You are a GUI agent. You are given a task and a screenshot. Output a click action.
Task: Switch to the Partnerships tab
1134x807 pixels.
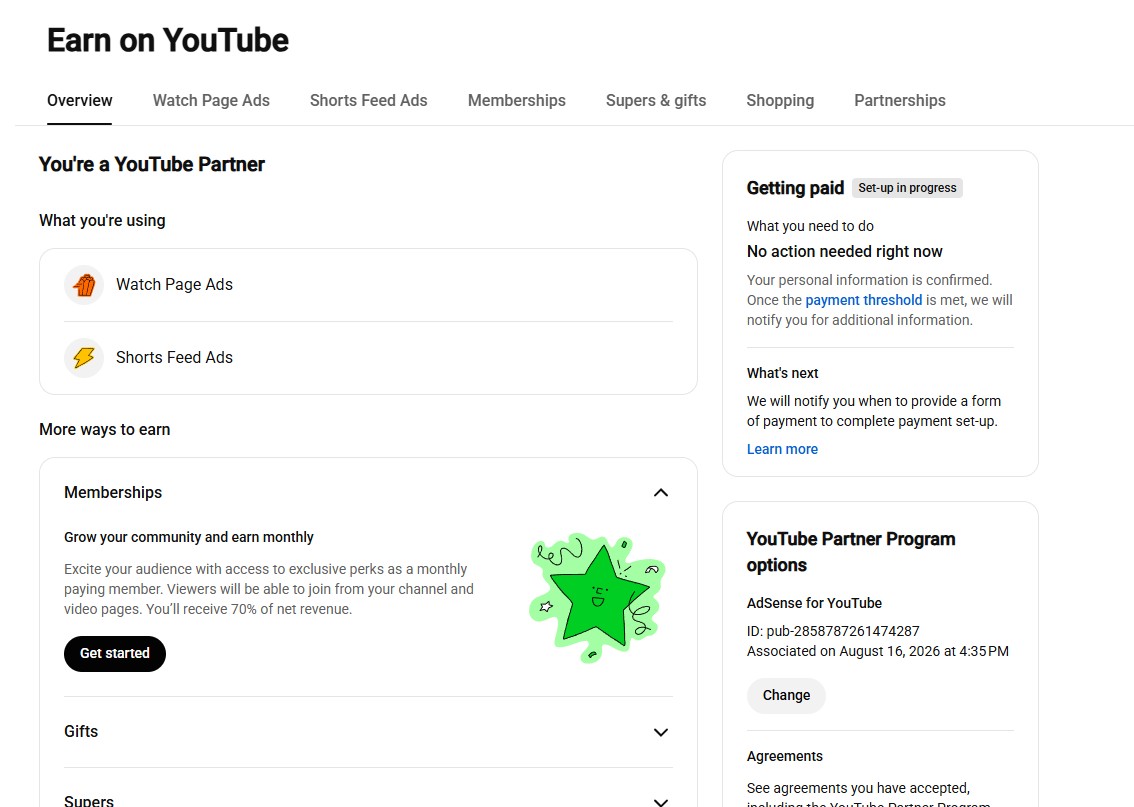click(x=900, y=101)
